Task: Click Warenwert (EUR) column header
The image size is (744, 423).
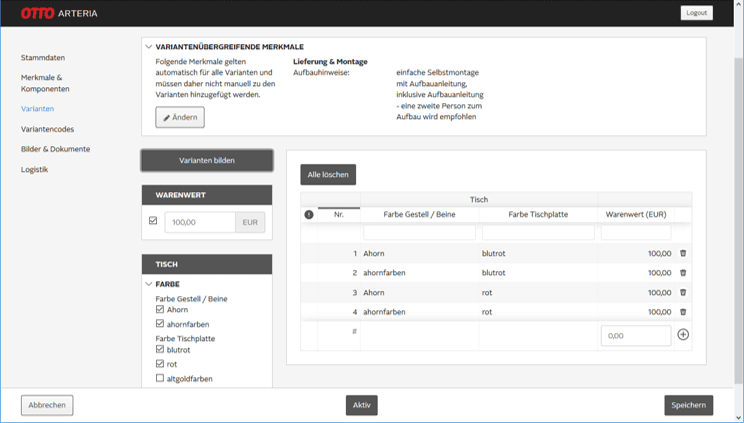Action: [636, 215]
